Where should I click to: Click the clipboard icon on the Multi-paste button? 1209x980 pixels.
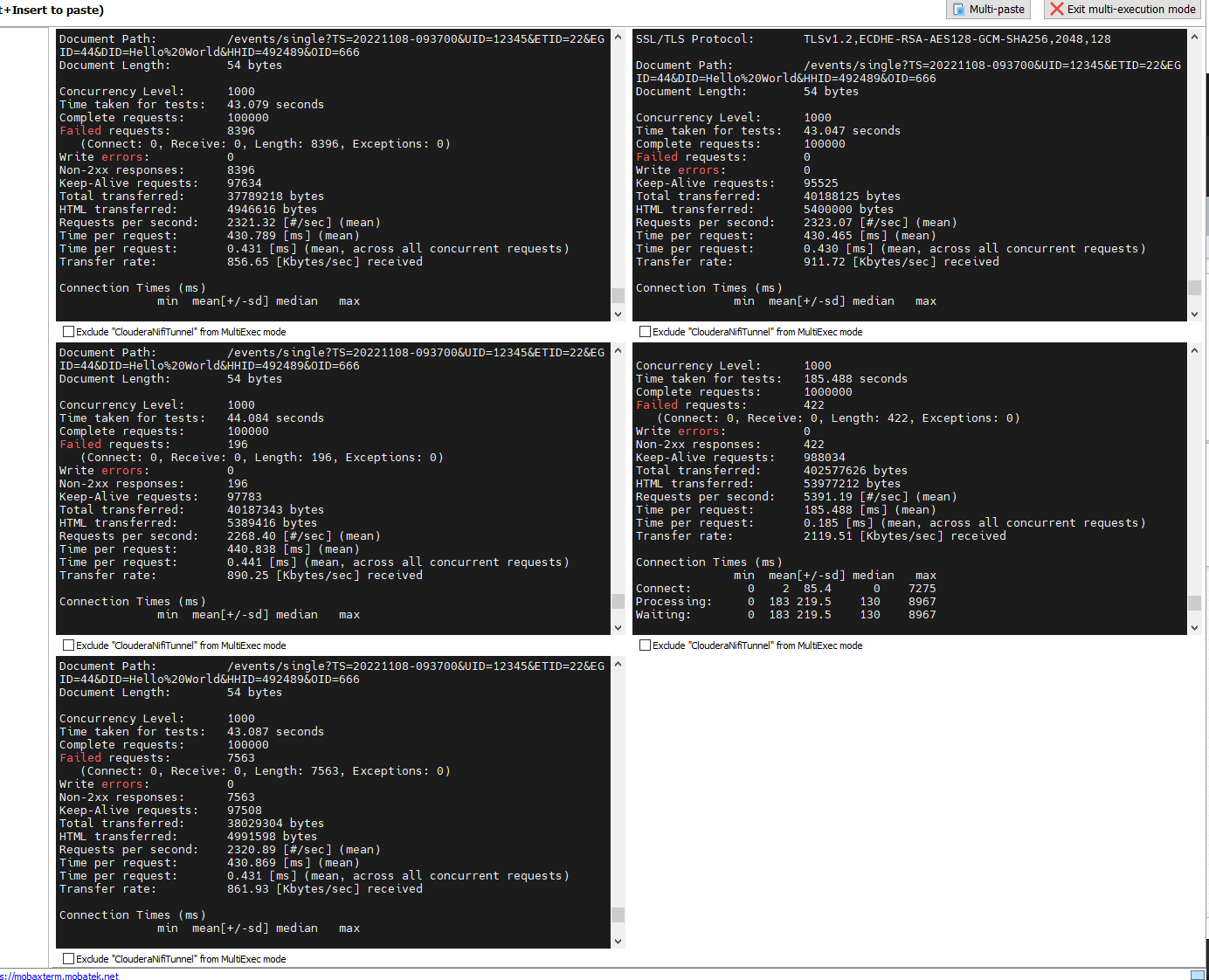pyautogui.click(x=960, y=10)
